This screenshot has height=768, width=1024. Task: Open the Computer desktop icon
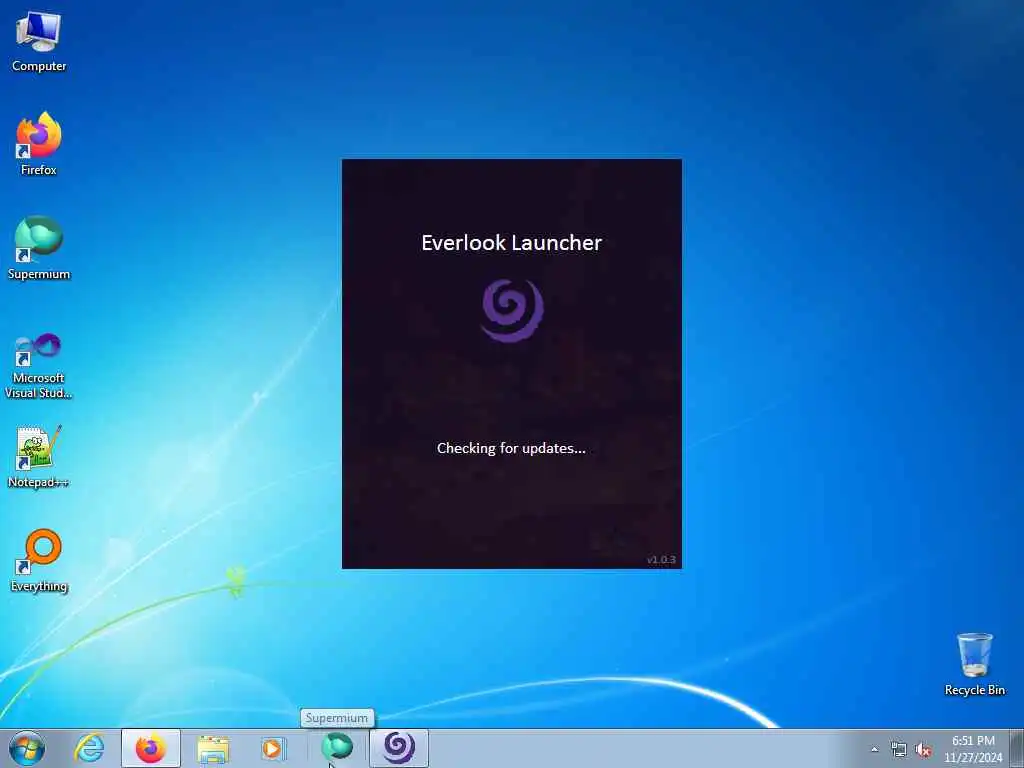[39, 41]
